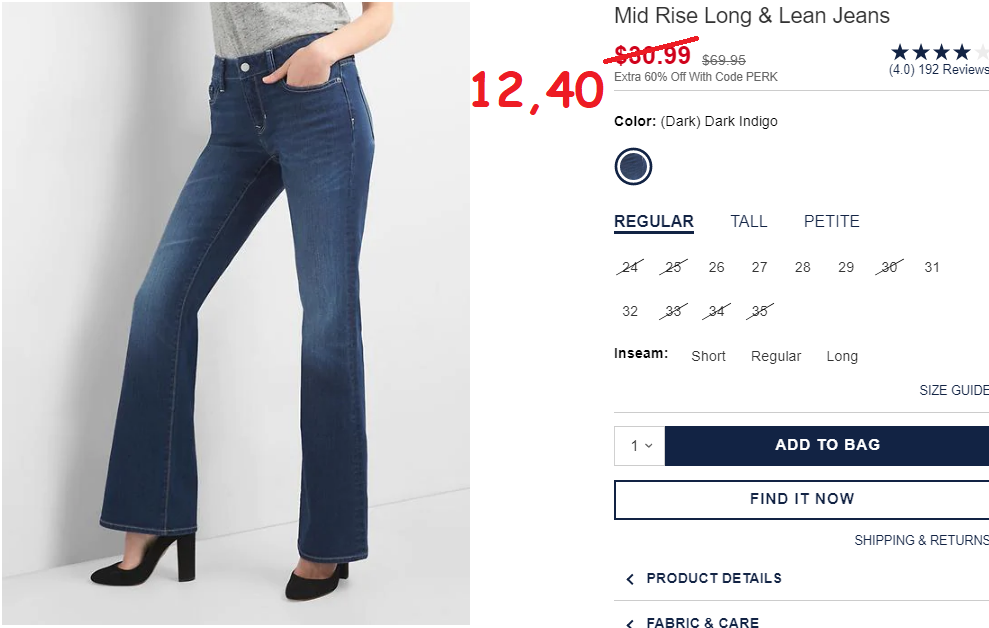The height and width of the screenshot is (628, 989).
Task: Expand Fabric & Care section
Action: pyautogui.click(x=703, y=622)
